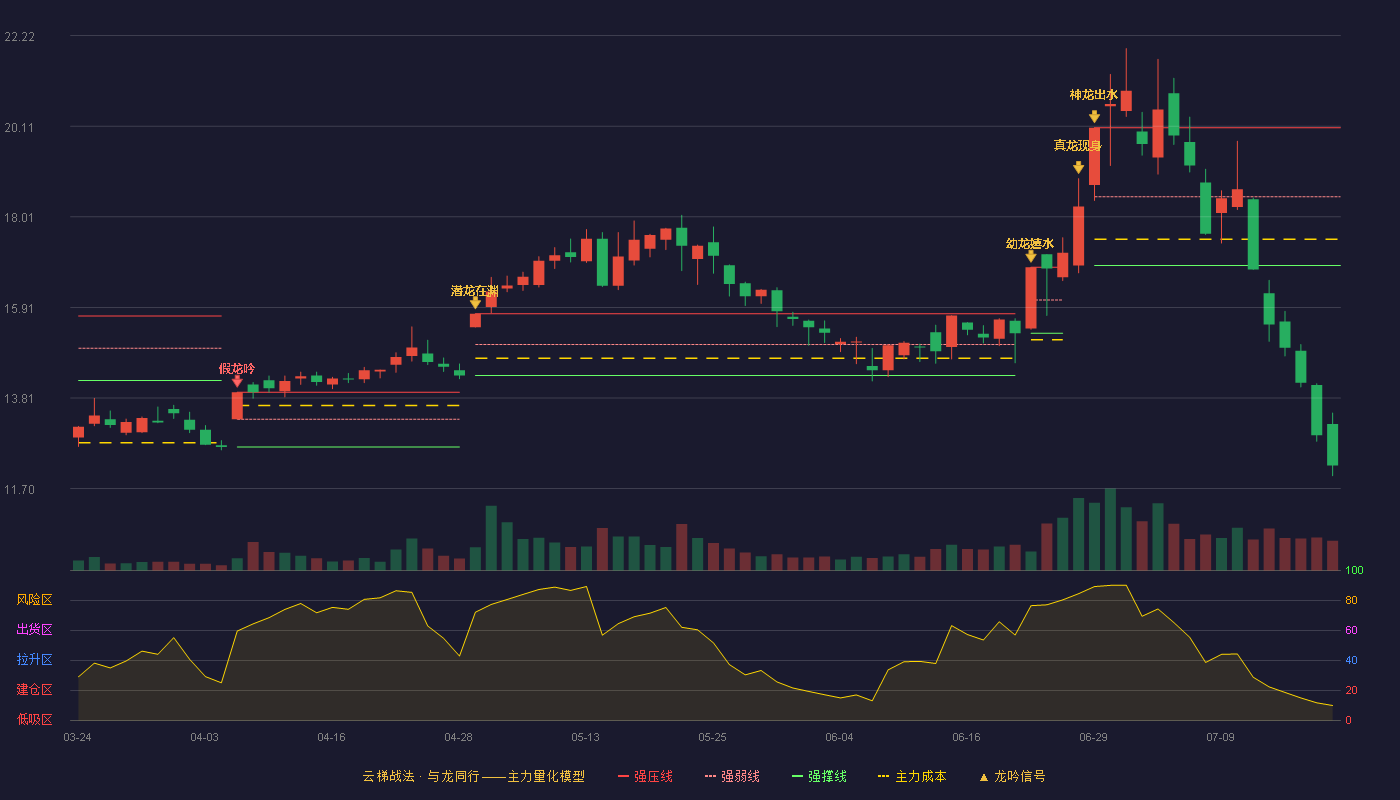Click the 20.11 price axis label
The width and height of the screenshot is (1400, 800).
point(20,127)
